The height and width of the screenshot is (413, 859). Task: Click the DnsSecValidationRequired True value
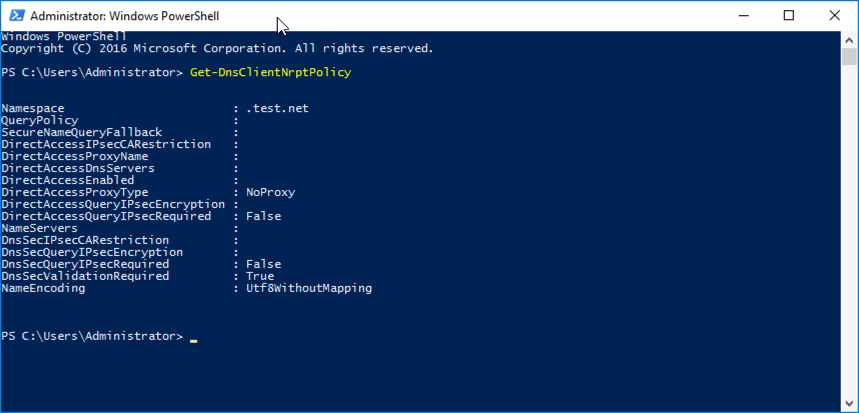(x=260, y=276)
